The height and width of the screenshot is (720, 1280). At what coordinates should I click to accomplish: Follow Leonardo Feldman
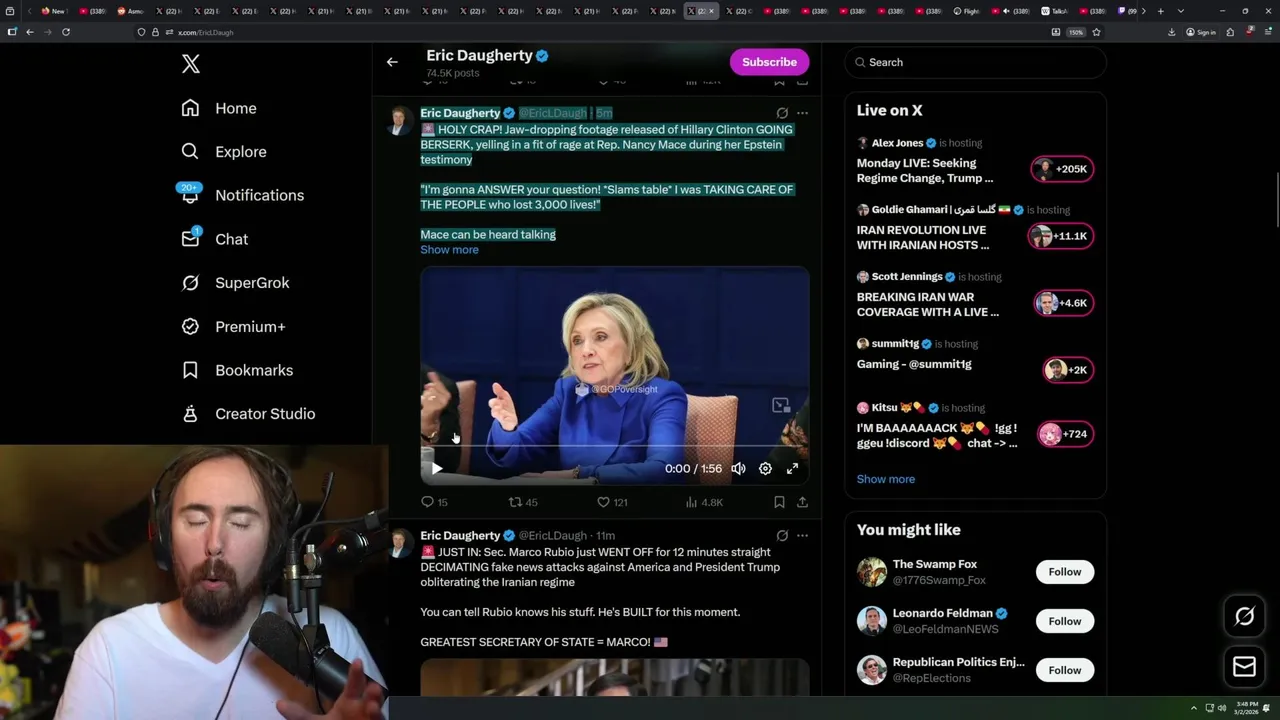pyautogui.click(x=1064, y=621)
